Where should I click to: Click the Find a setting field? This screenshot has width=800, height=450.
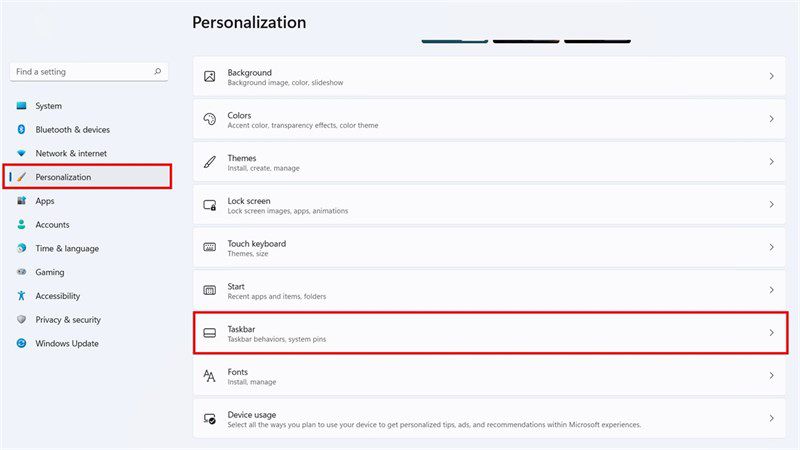pos(89,72)
